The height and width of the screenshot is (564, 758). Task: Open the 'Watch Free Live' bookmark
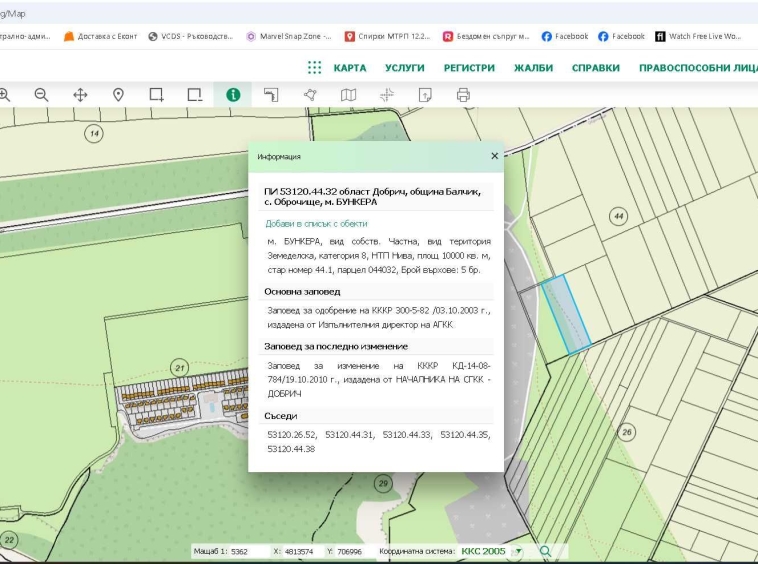coord(698,36)
